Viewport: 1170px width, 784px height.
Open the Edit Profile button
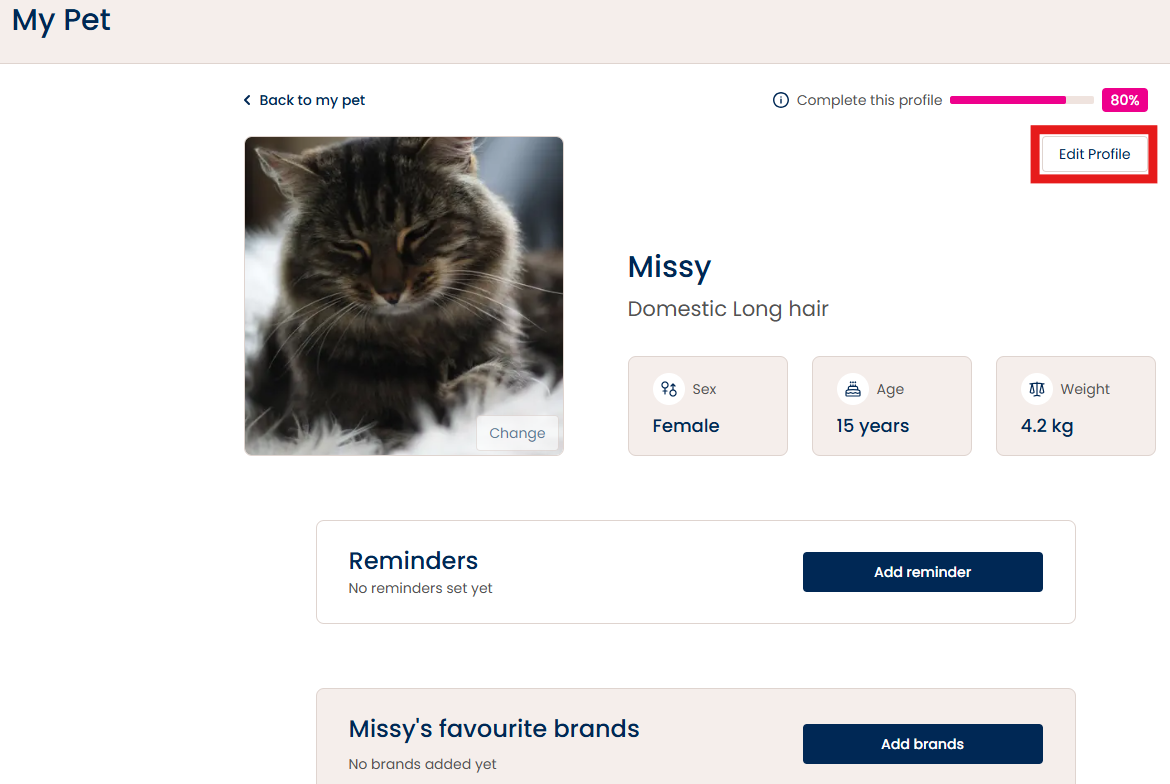[1094, 154]
